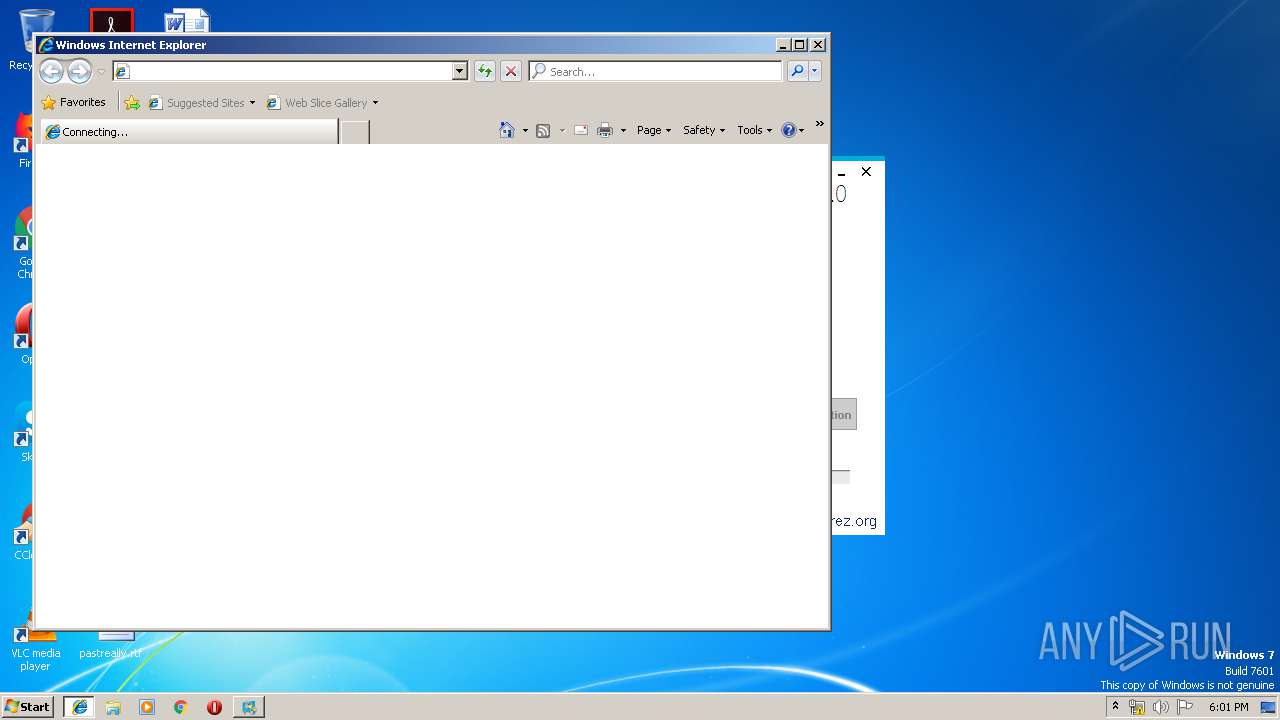Open the Adobe Reader desktop icon
1280x720 pixels.
[x=111, y=20]
